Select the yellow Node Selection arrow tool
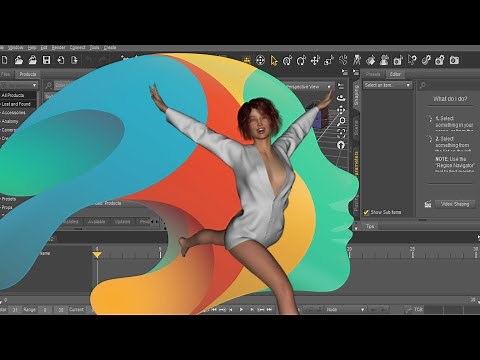Screen dimensions: 480x360 point(274,61)
